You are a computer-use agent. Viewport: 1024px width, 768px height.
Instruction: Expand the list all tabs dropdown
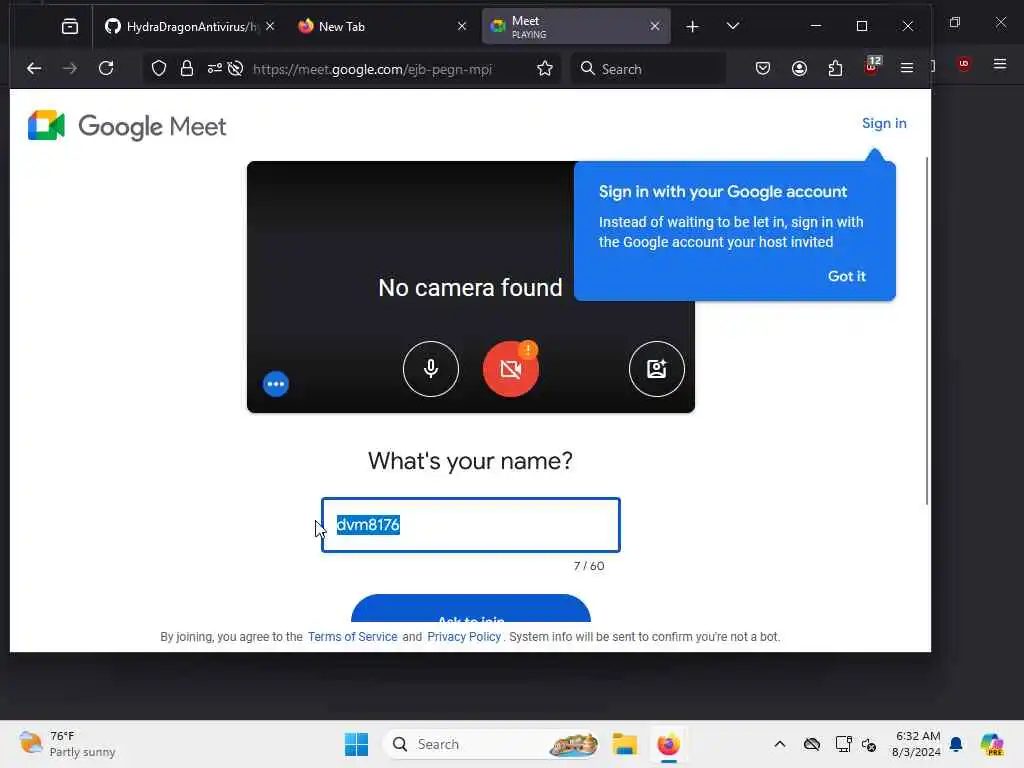pyautogui.click(x=733, y=26)
